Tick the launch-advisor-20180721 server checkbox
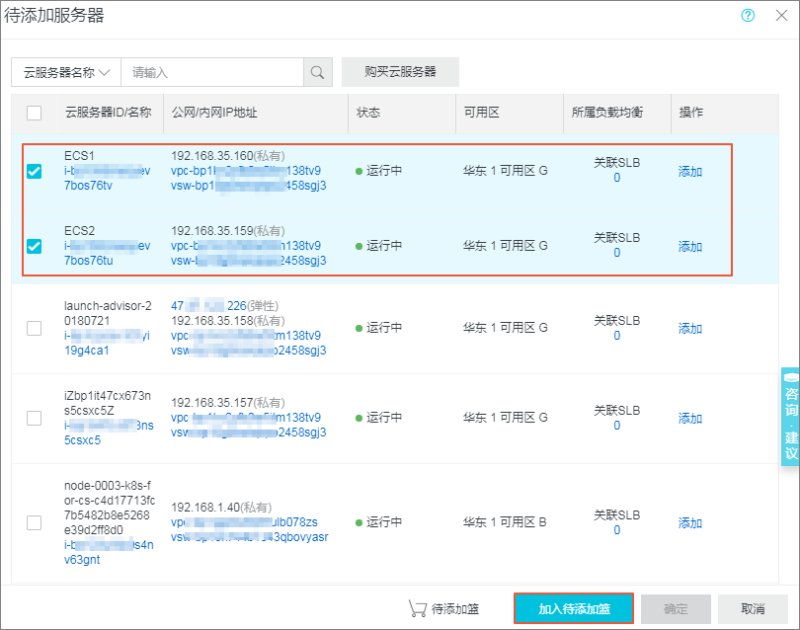The height and width of the screenshot is (630, 800). [34, 328]
